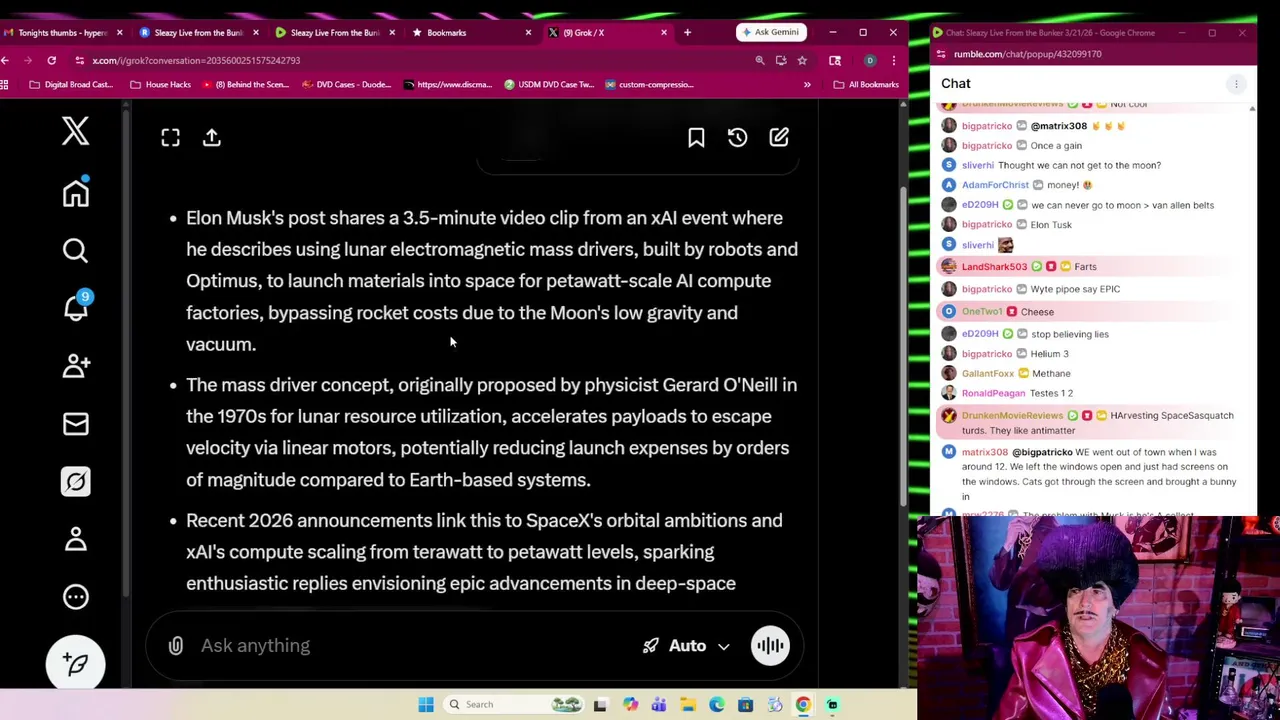This screenshot has width=1280, height=720.
Task: Open Microsoft Edge from taskbar
Action: [x=717, y=705]
